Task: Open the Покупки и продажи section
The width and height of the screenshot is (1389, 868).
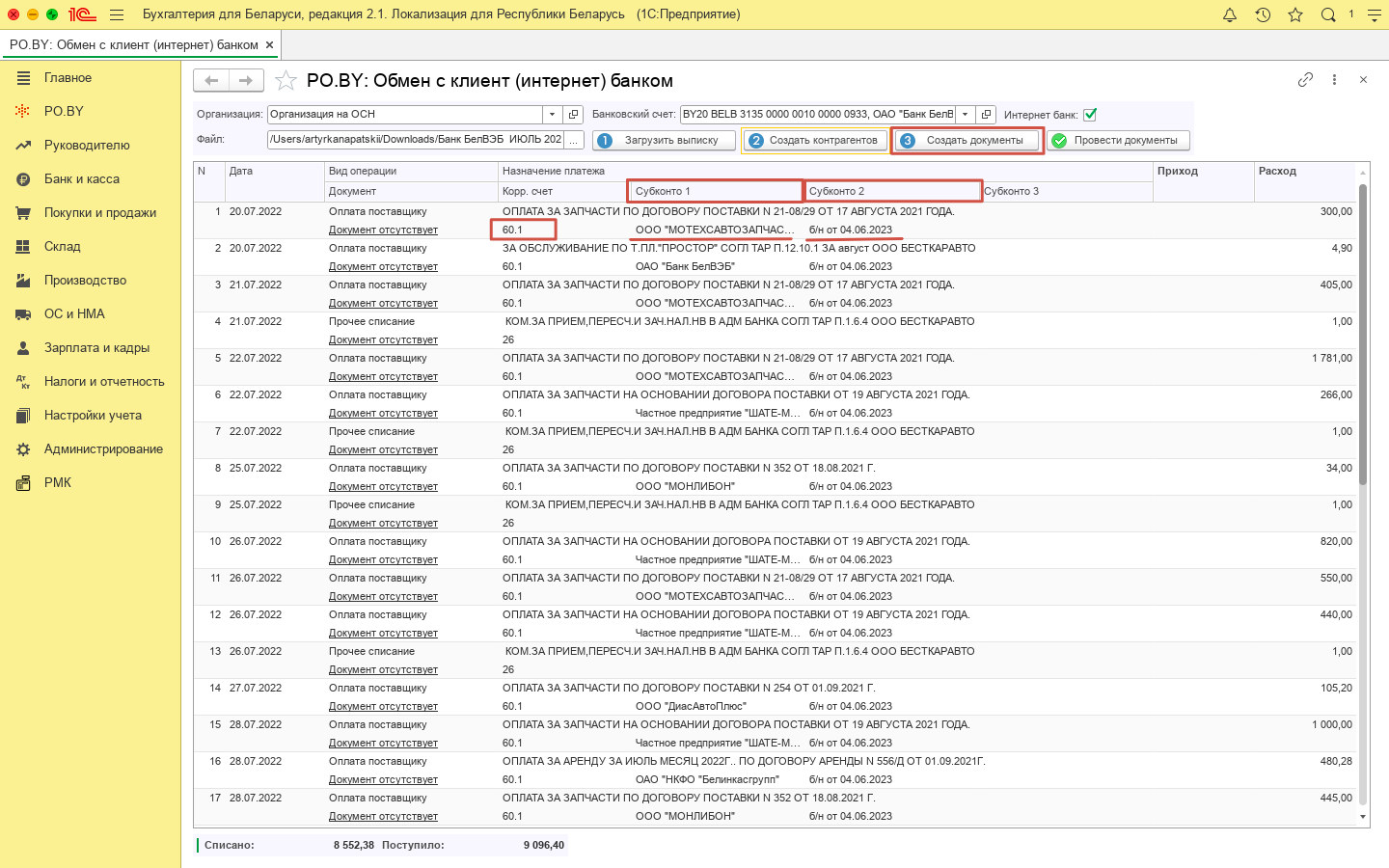Action: pos(100,212)
